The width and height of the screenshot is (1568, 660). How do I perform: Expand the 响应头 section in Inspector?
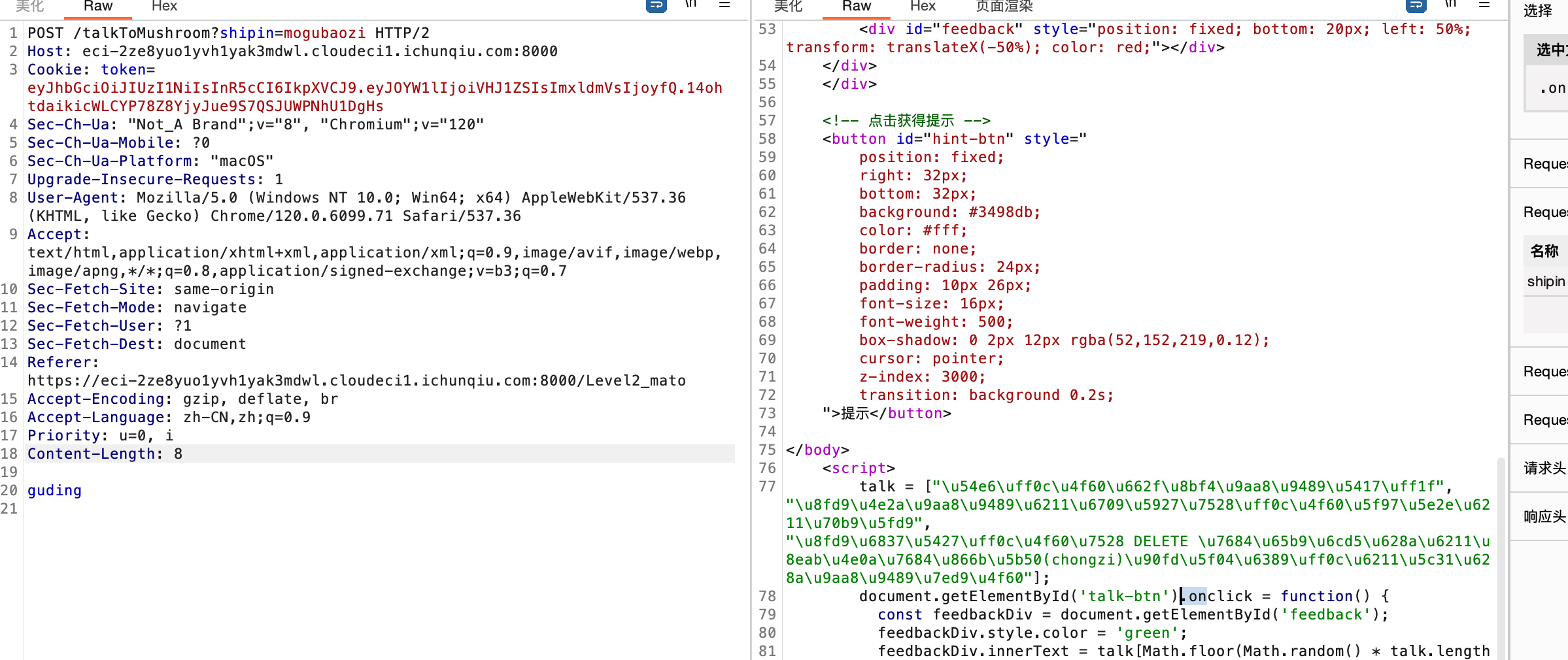tap(1544, 516)
